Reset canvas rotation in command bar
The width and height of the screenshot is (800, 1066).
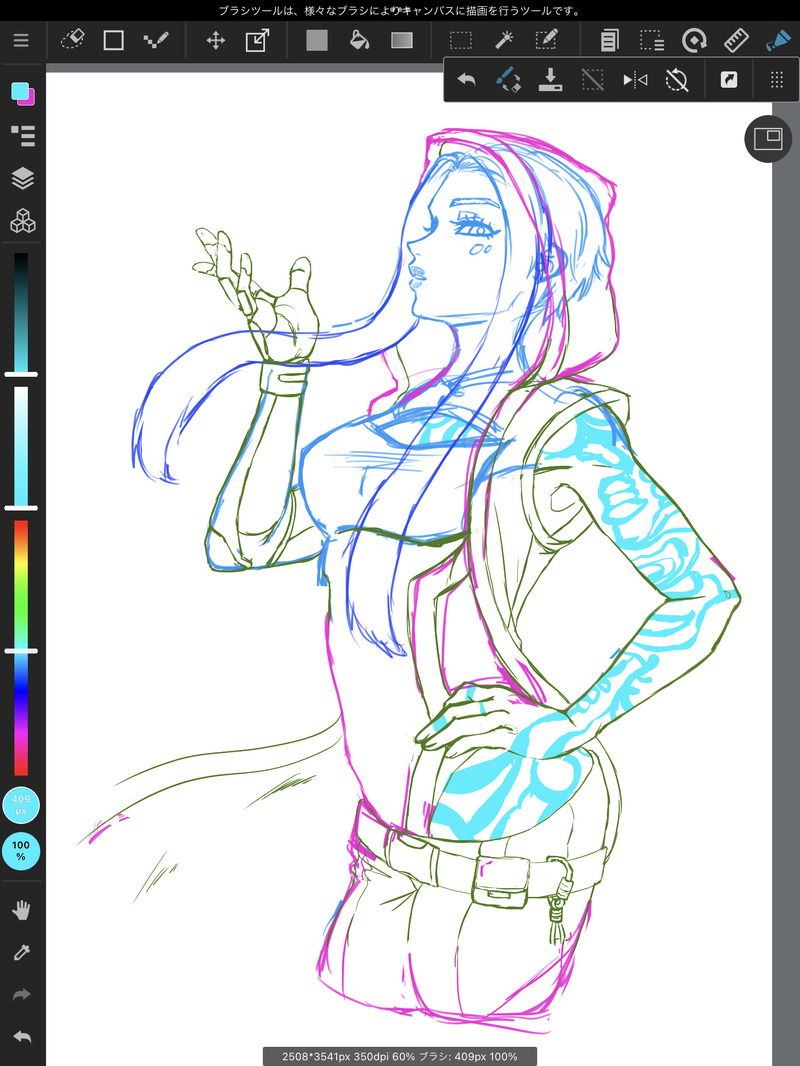[x=677, y=80]
